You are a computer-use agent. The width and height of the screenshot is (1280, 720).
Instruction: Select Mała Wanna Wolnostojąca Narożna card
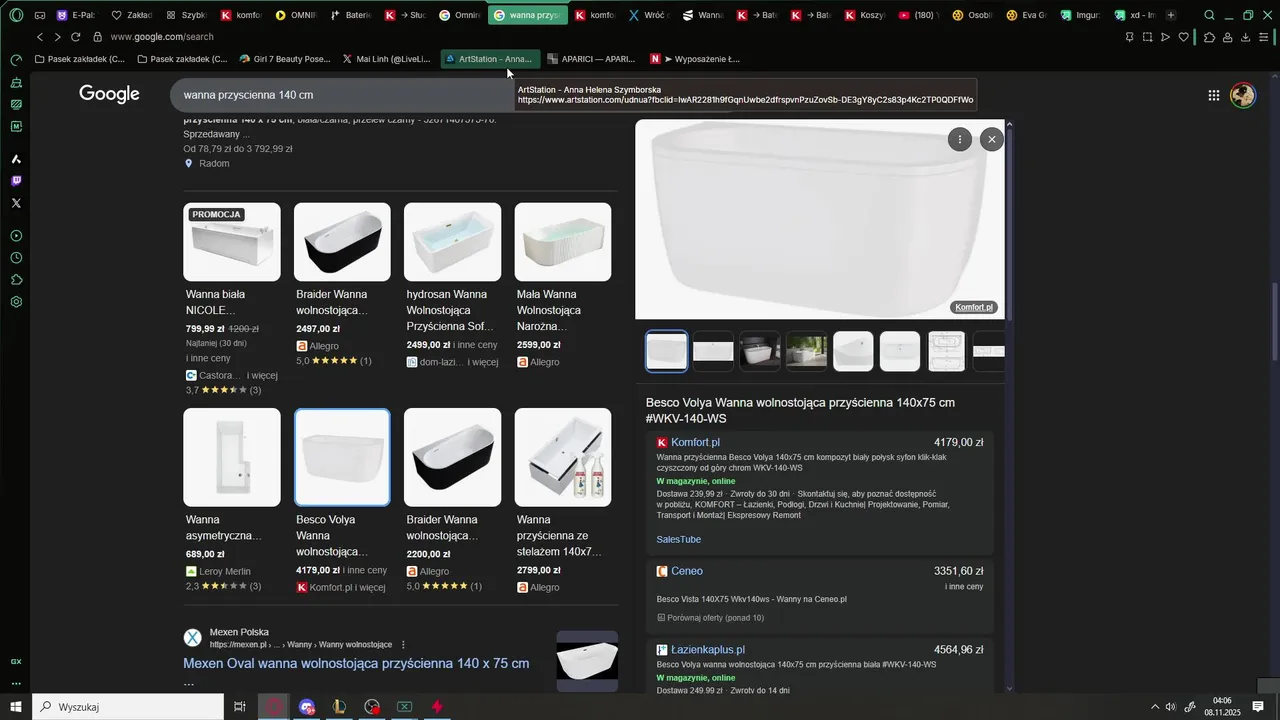(563, 286)
